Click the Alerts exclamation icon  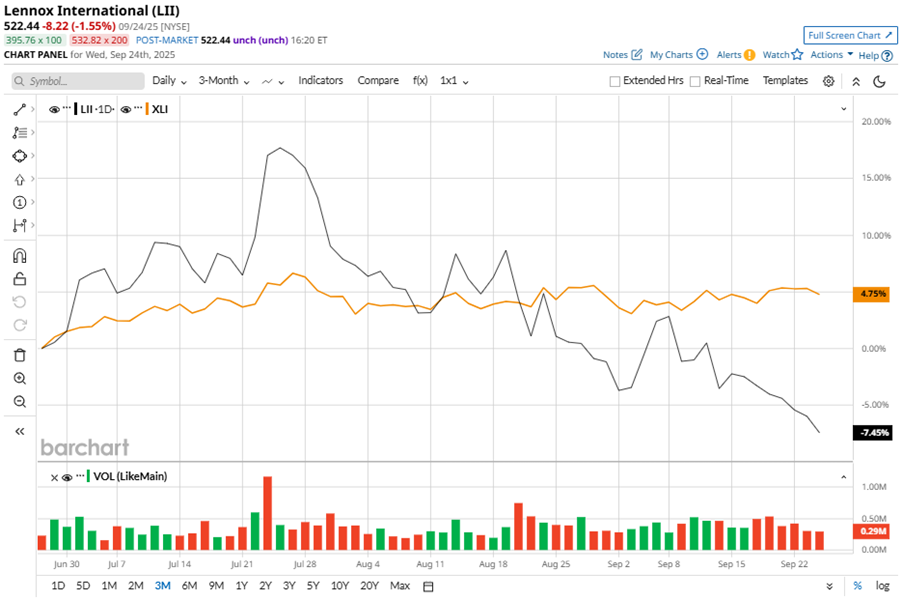click(x=749, y=55)
